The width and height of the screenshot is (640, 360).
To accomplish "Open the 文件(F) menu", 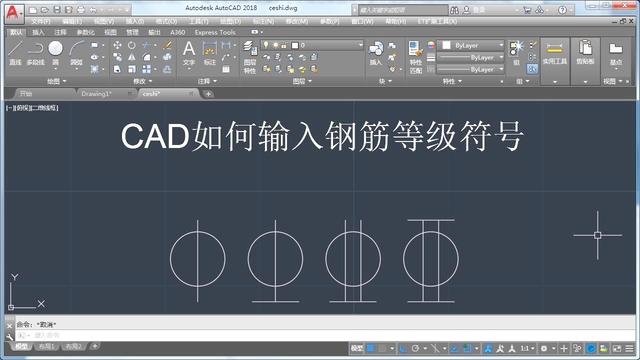I will point(41,21).
